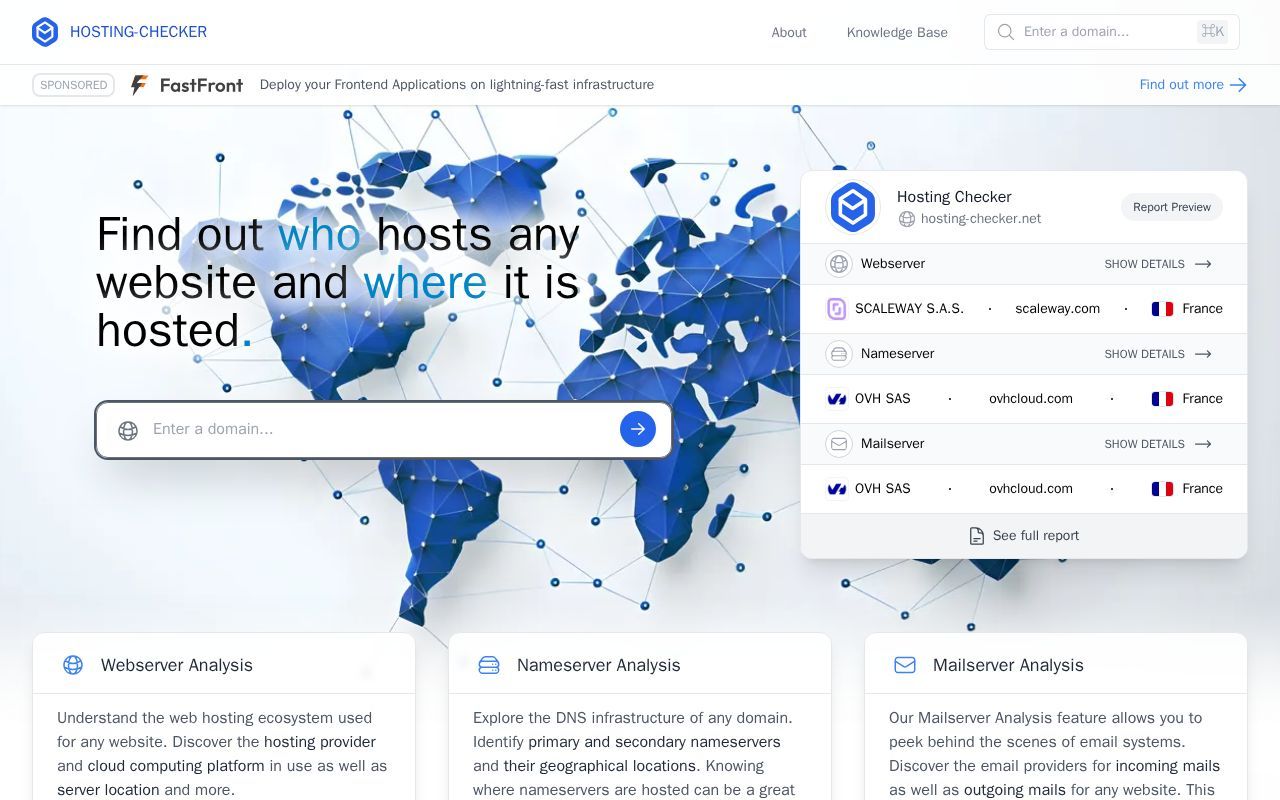This screenshot has height=800, width=1280.
Task: Click OVH SAS name in Nameserver row
Action: [x=883, y=399]
